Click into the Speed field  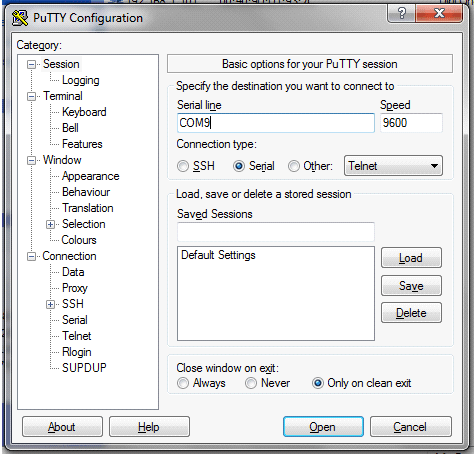point(411,123)
